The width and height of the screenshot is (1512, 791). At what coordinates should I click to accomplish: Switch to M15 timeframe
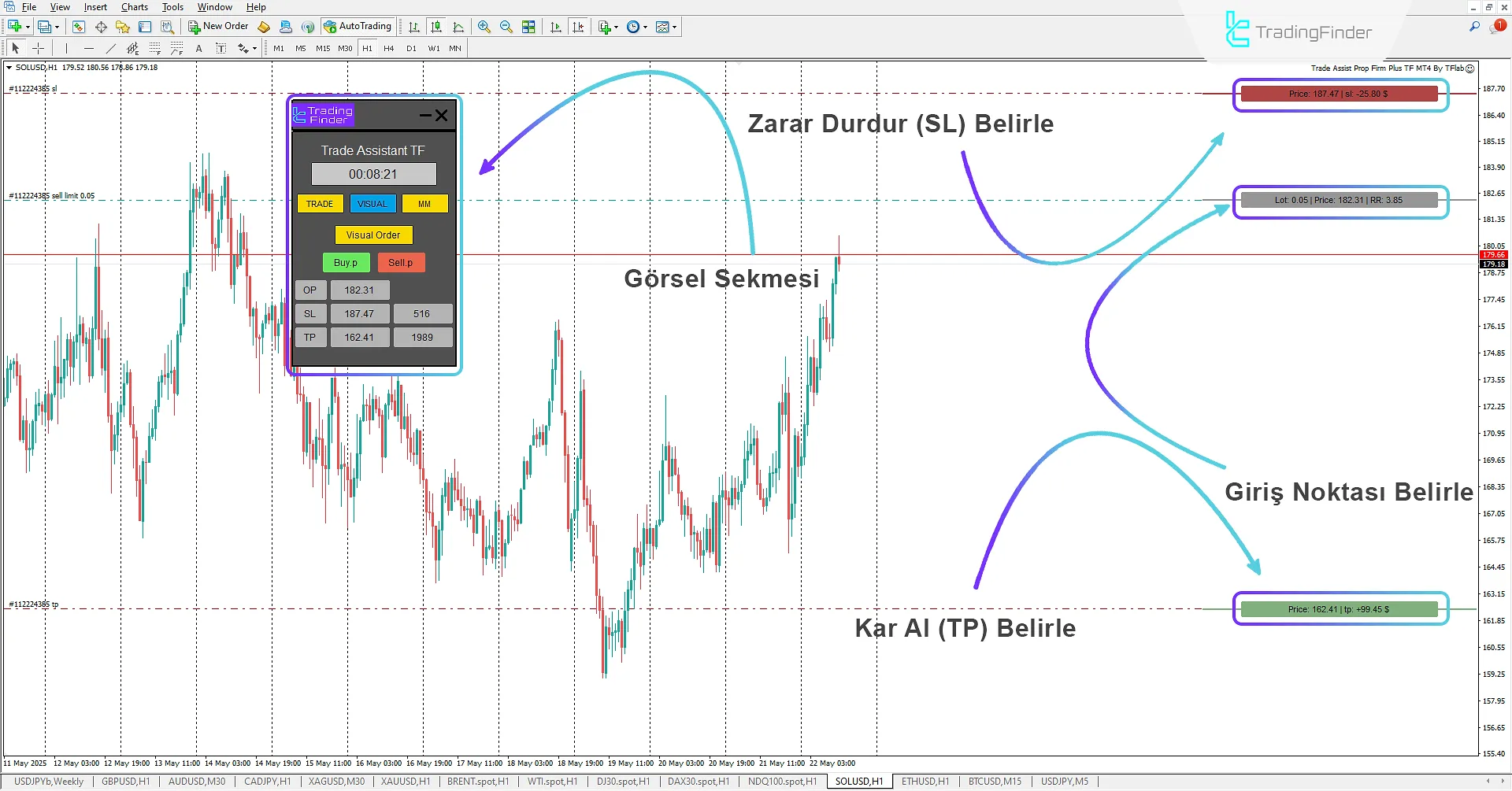(323, 48)
